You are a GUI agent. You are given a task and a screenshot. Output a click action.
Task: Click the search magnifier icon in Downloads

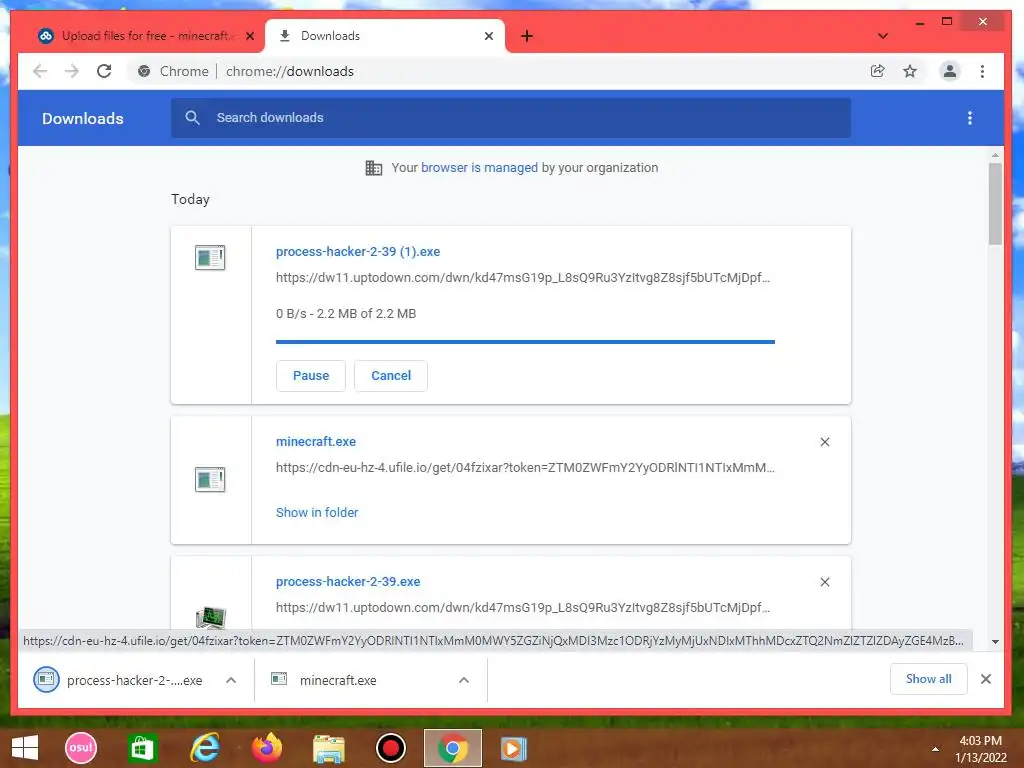(192, 118)
